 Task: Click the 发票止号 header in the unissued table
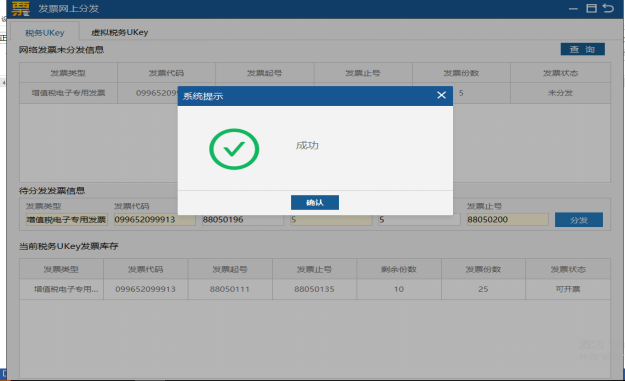[x=363, y=73]
